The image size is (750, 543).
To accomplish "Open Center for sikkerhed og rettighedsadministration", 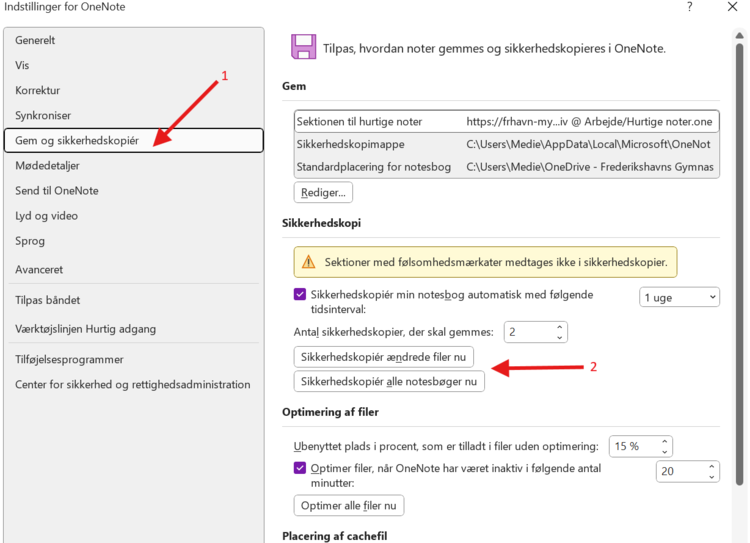I will tap(132, 384).
